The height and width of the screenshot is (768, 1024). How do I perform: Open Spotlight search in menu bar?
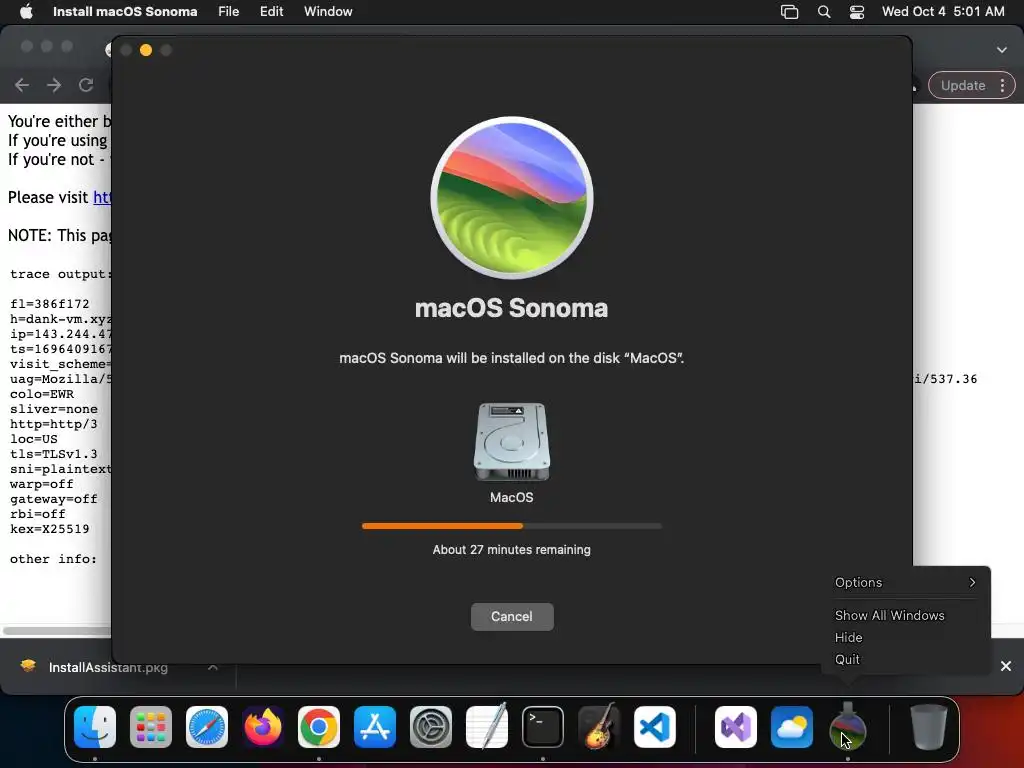coord(824,12)
